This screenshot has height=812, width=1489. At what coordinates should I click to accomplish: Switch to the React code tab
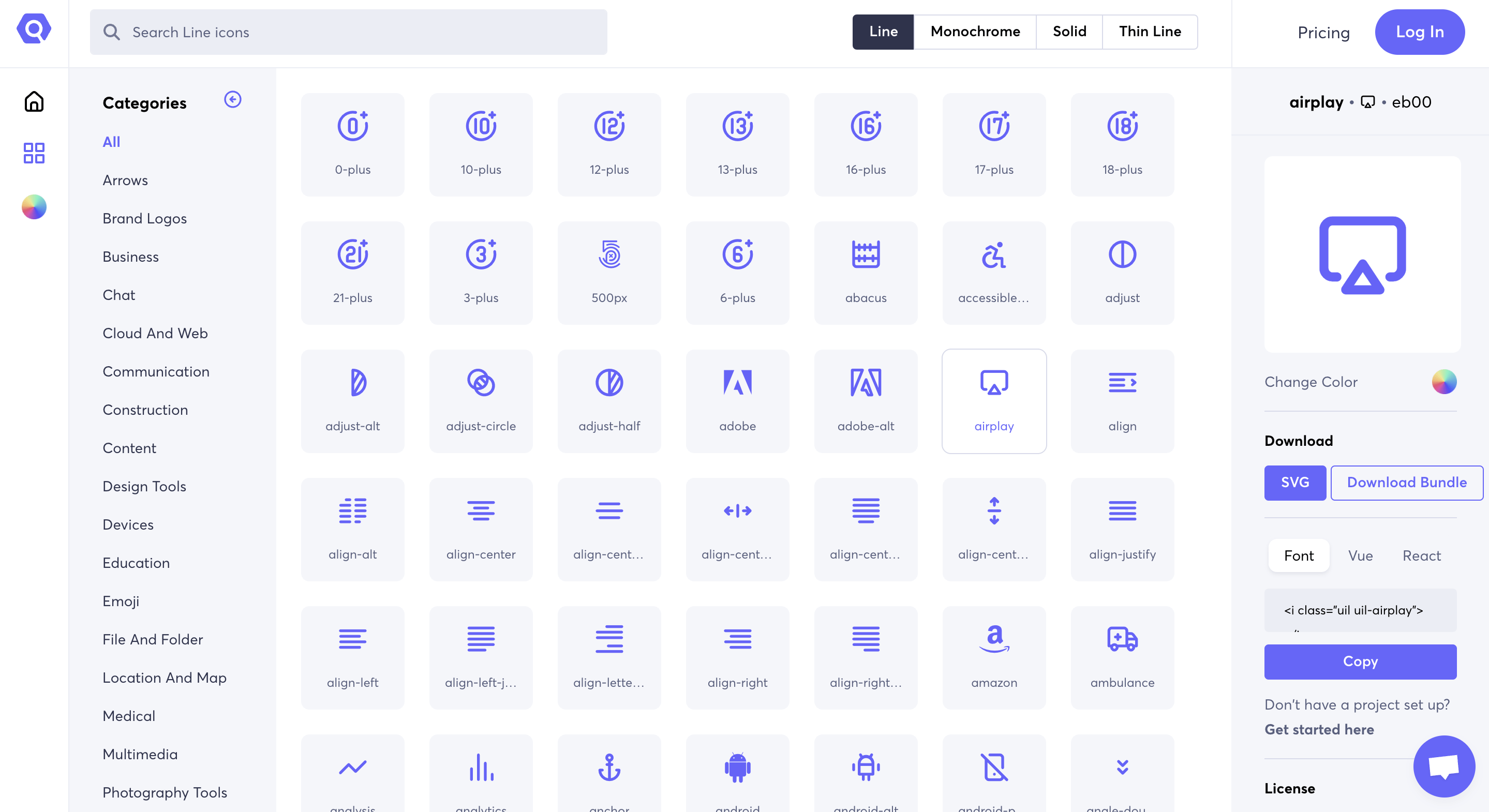[1421, 555]
